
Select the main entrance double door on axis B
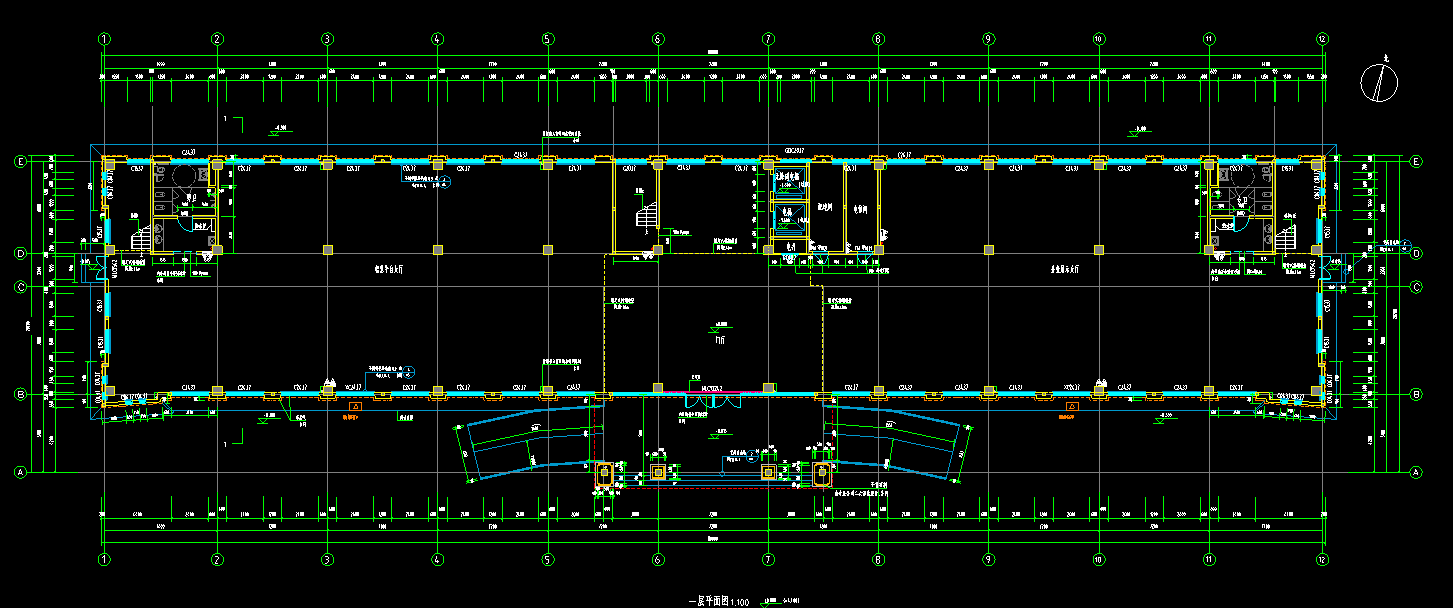click(712, 400)
